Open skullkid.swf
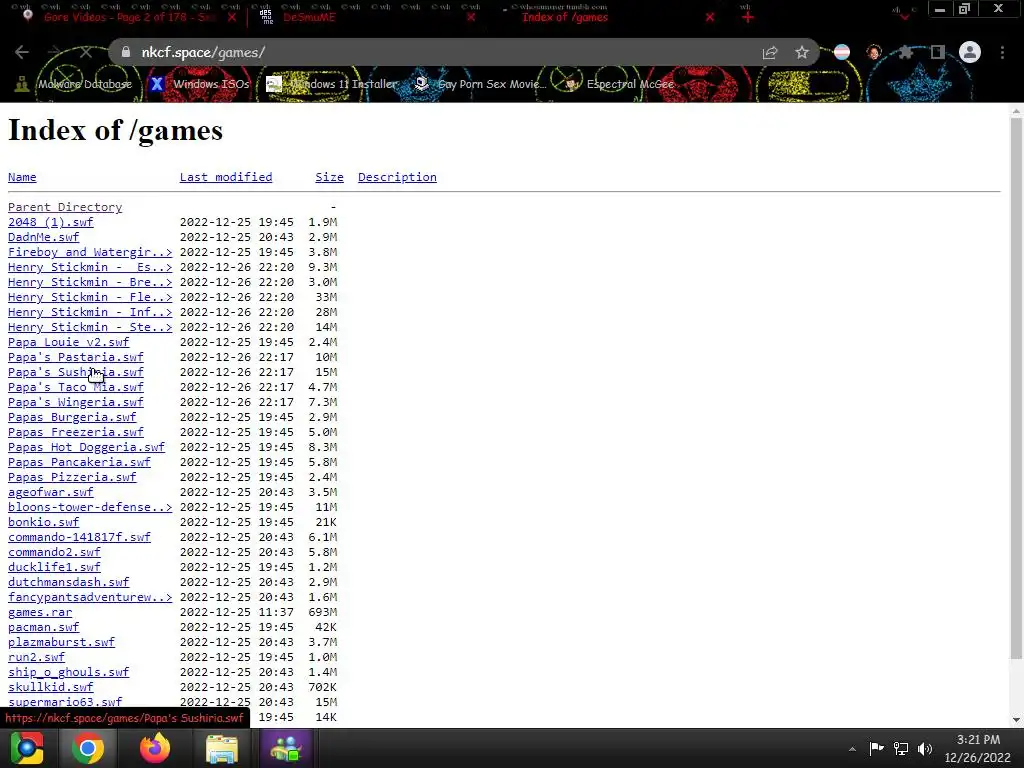The width and height of the screenshot is (1024, 768). click(50, 688)
